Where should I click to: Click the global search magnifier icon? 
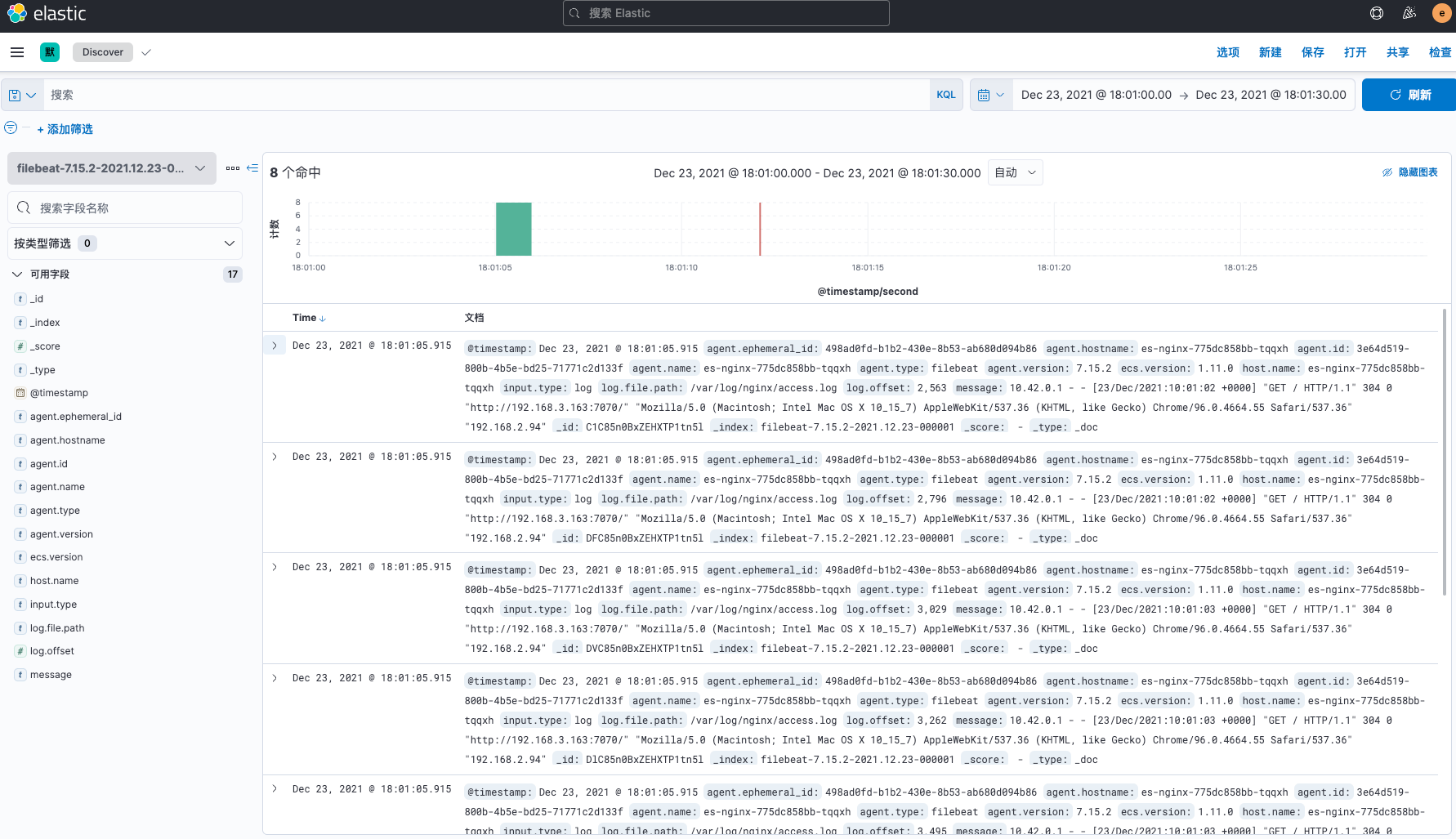[x=574, y=13]
